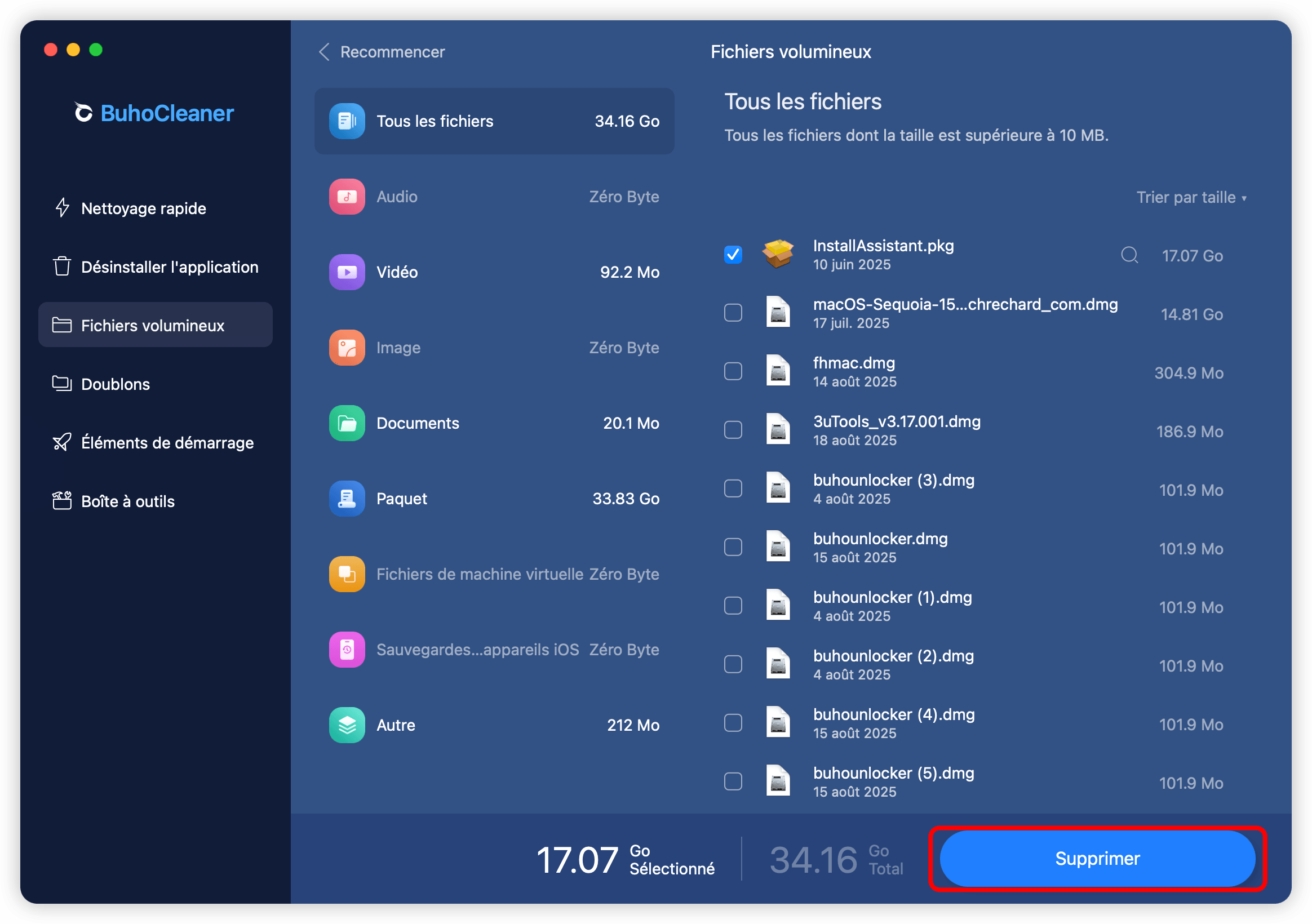Viewport: 1312px width, 924px height.
Task: Click the Autre category icon
Action: (x=347, y=725)
